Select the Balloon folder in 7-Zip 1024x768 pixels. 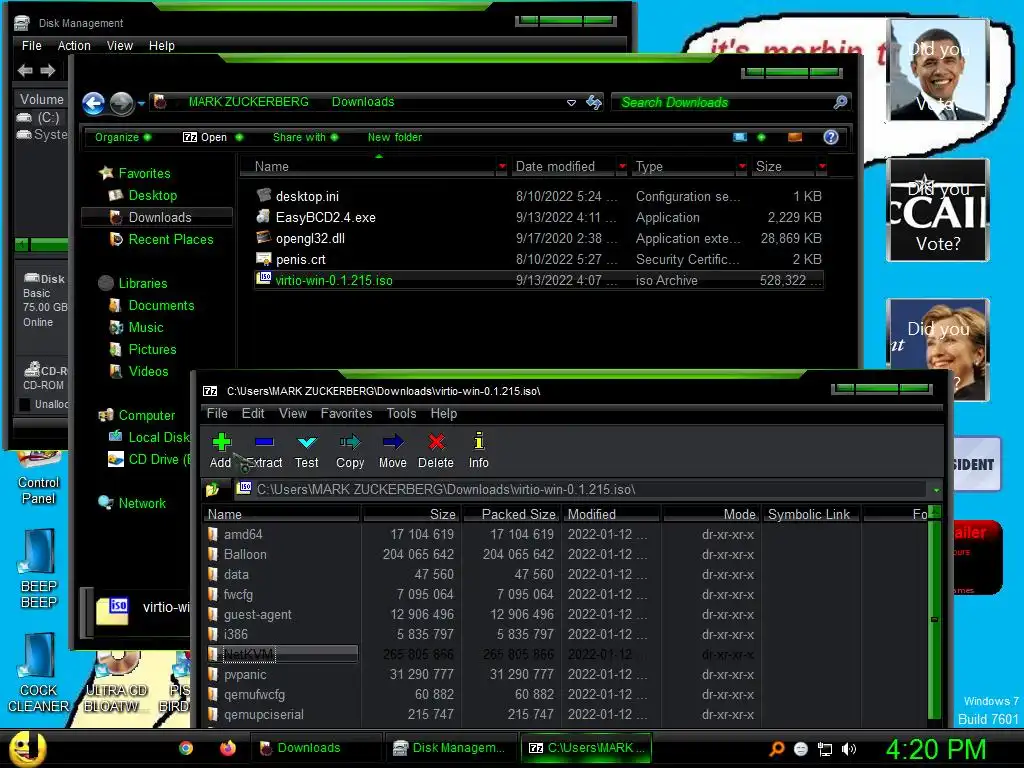(x=245, y=554)
